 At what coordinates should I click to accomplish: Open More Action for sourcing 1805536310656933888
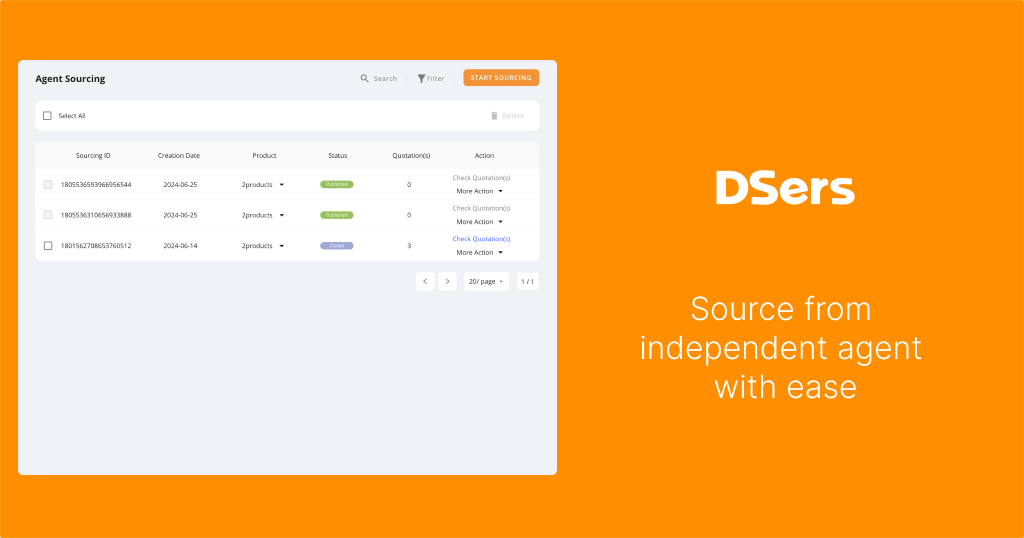click(x=479, y=222)
